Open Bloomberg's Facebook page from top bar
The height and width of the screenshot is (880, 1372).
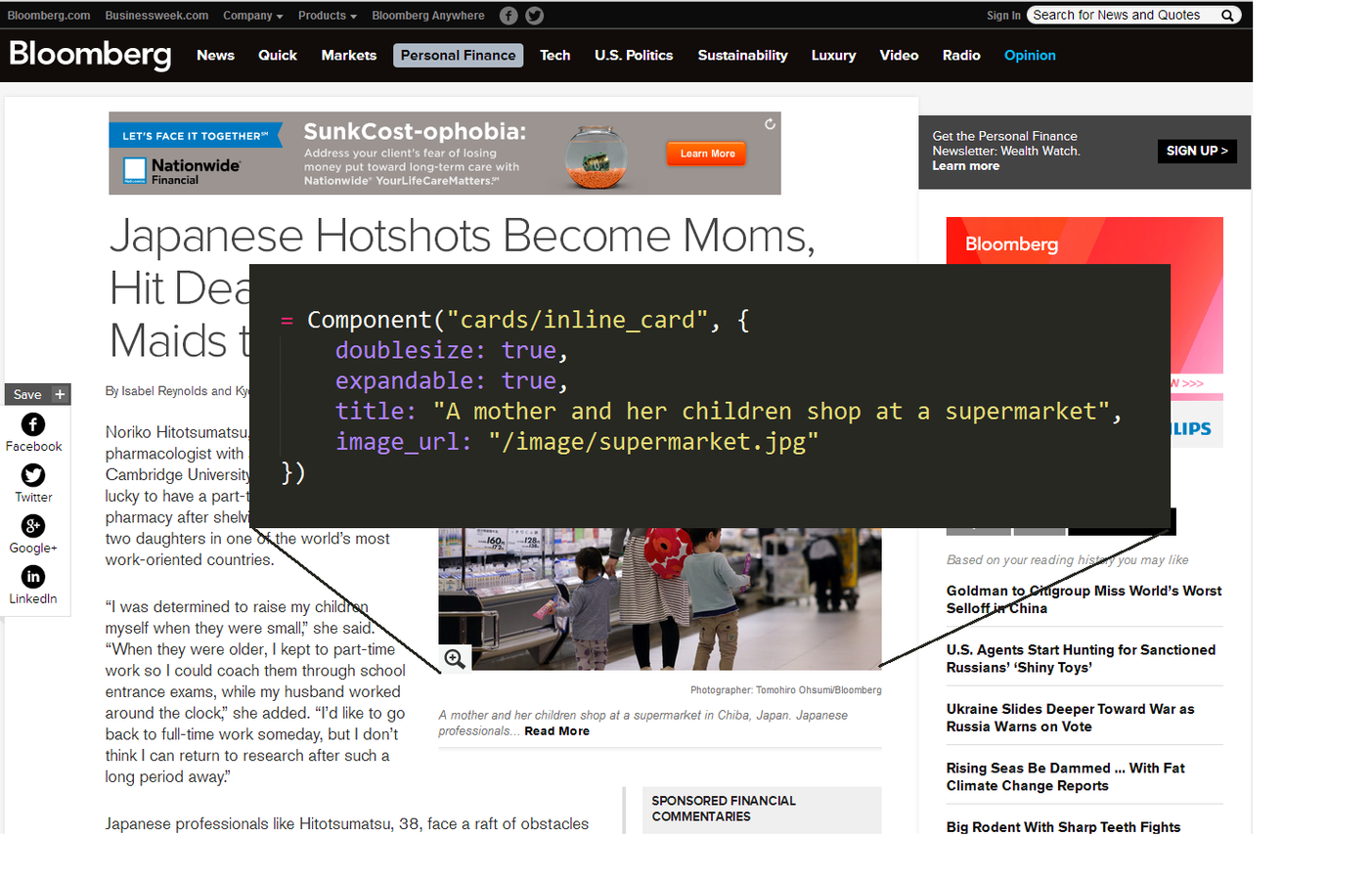click(509, 16)
